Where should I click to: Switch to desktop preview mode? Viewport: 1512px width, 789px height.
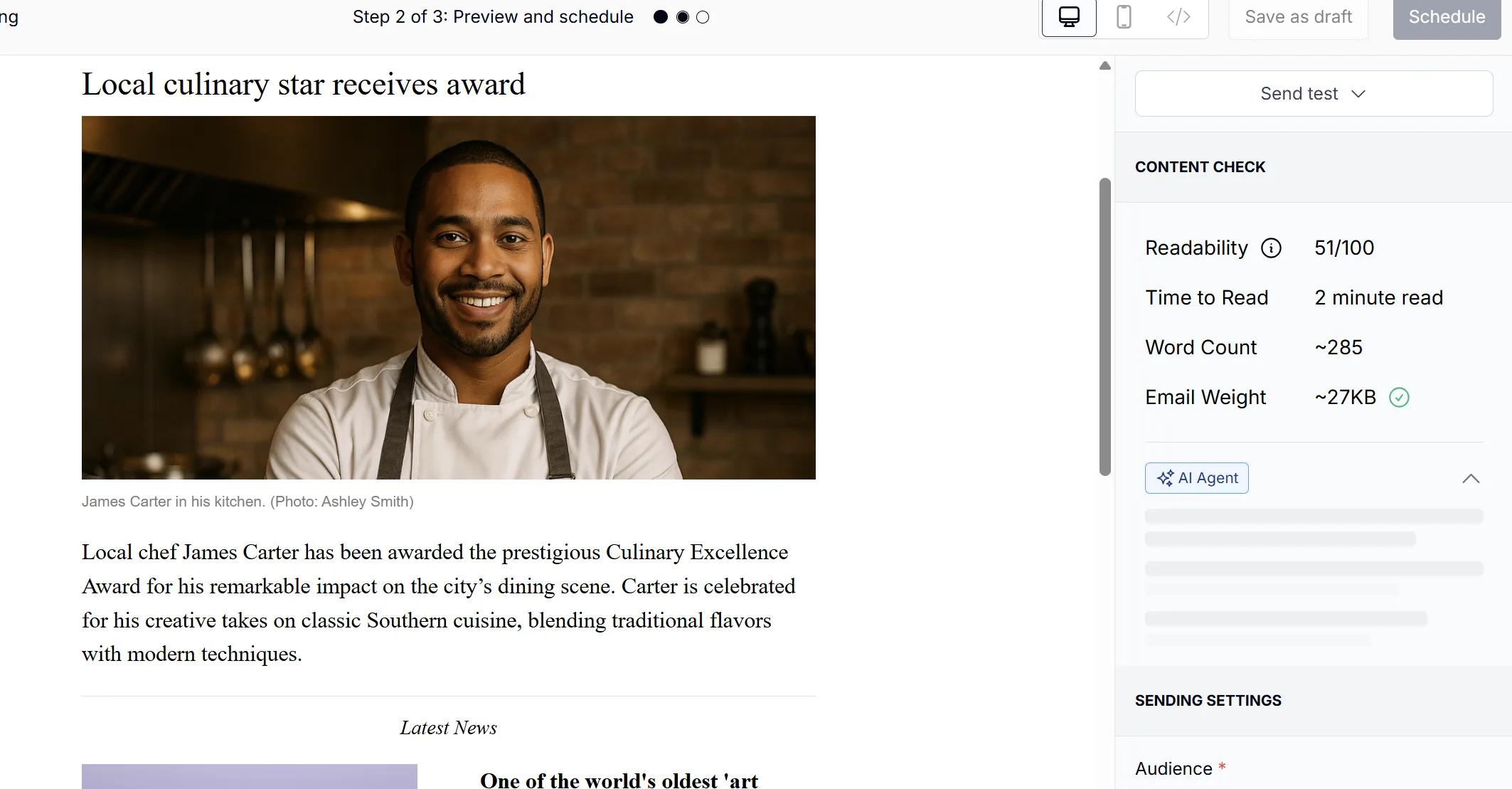click(1069, 17)
